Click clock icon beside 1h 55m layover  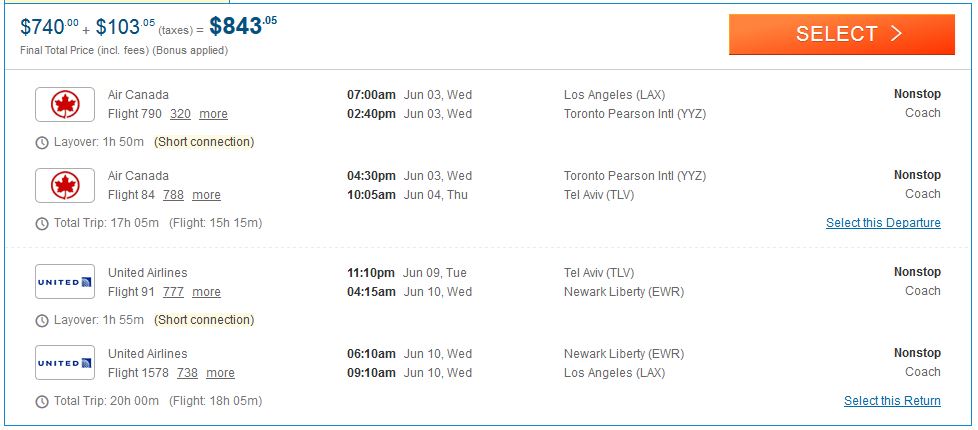point(42,321)
